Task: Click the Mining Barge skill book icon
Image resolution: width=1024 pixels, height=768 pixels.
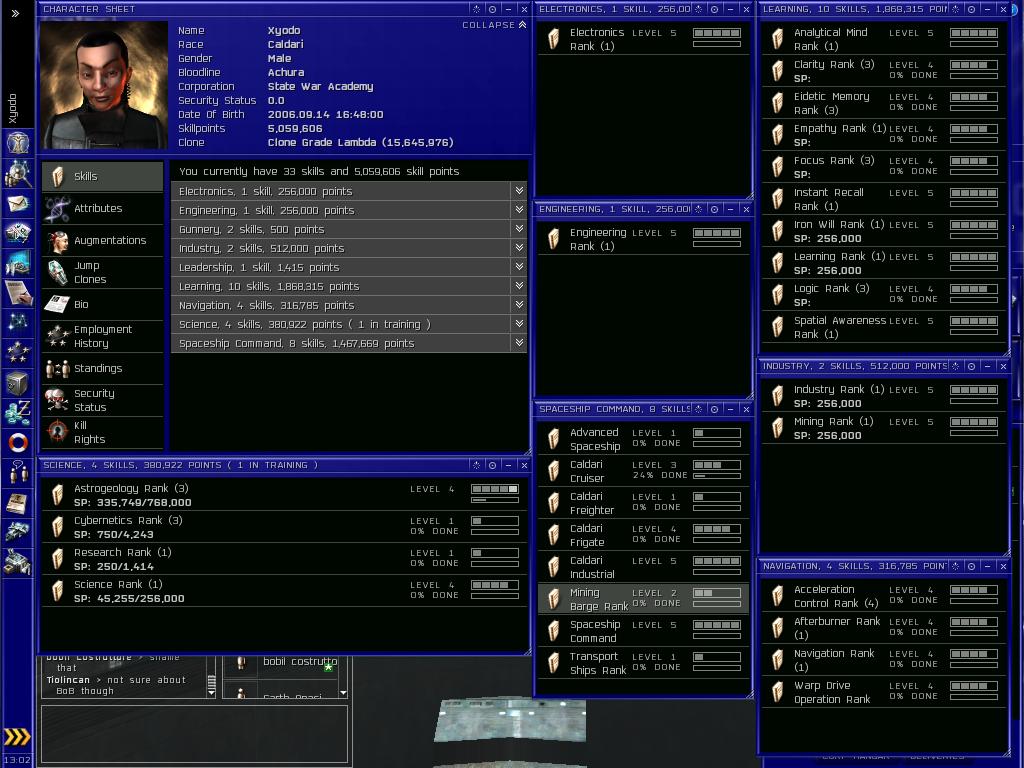Action: [x=554, y=599]
